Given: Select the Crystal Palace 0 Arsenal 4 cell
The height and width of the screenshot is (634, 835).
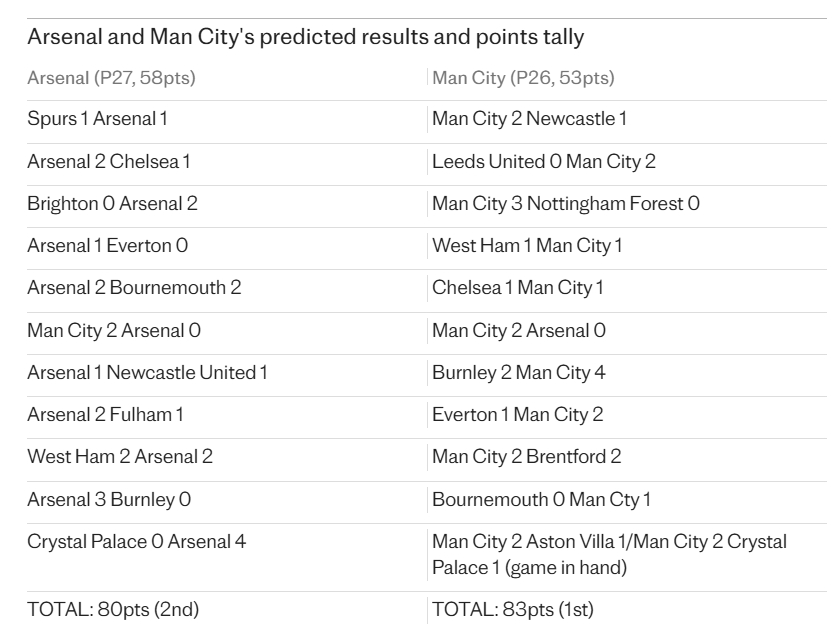Looking at the screenshot, I should click(136, 541).
